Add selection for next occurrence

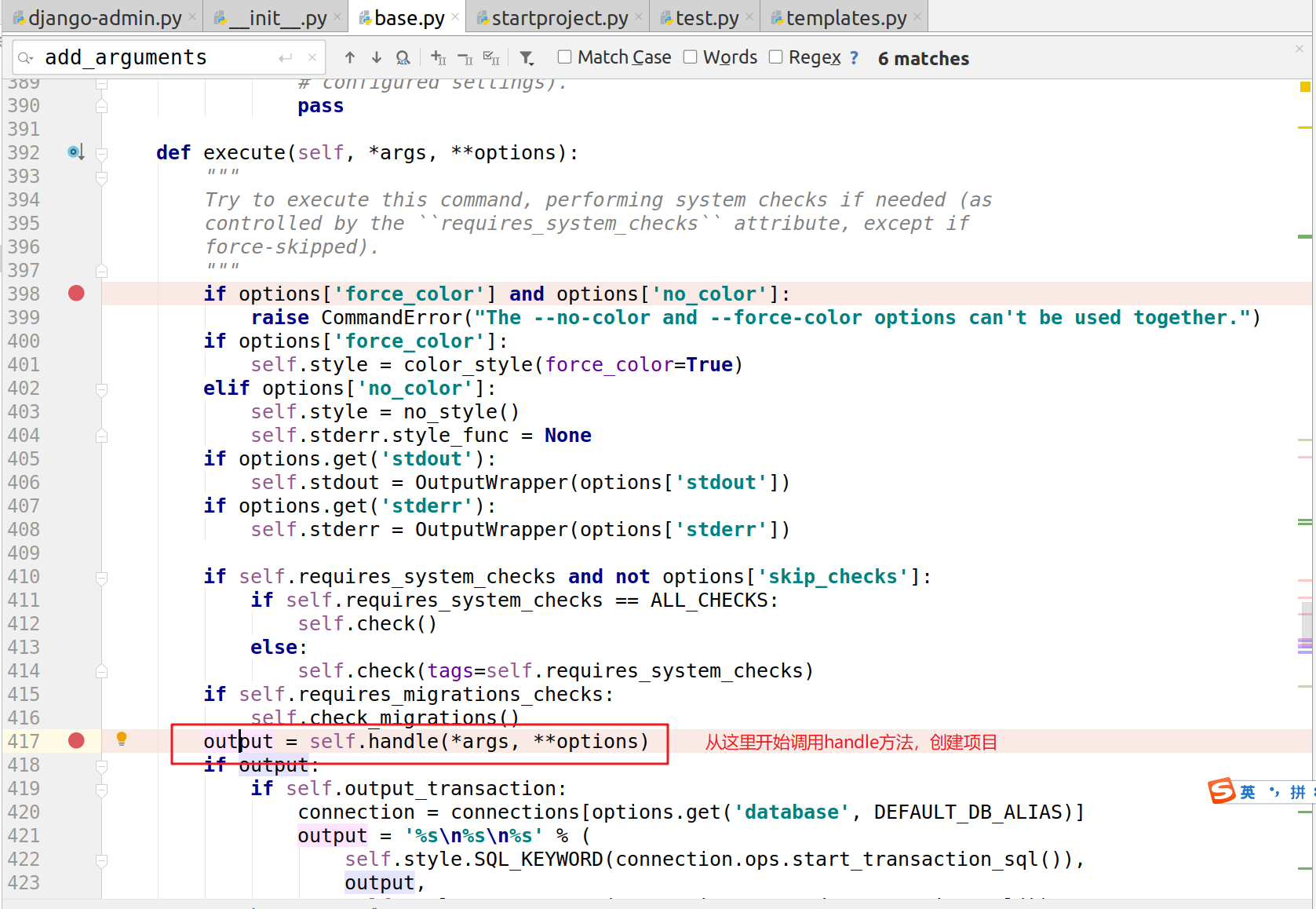pos(438,57)
